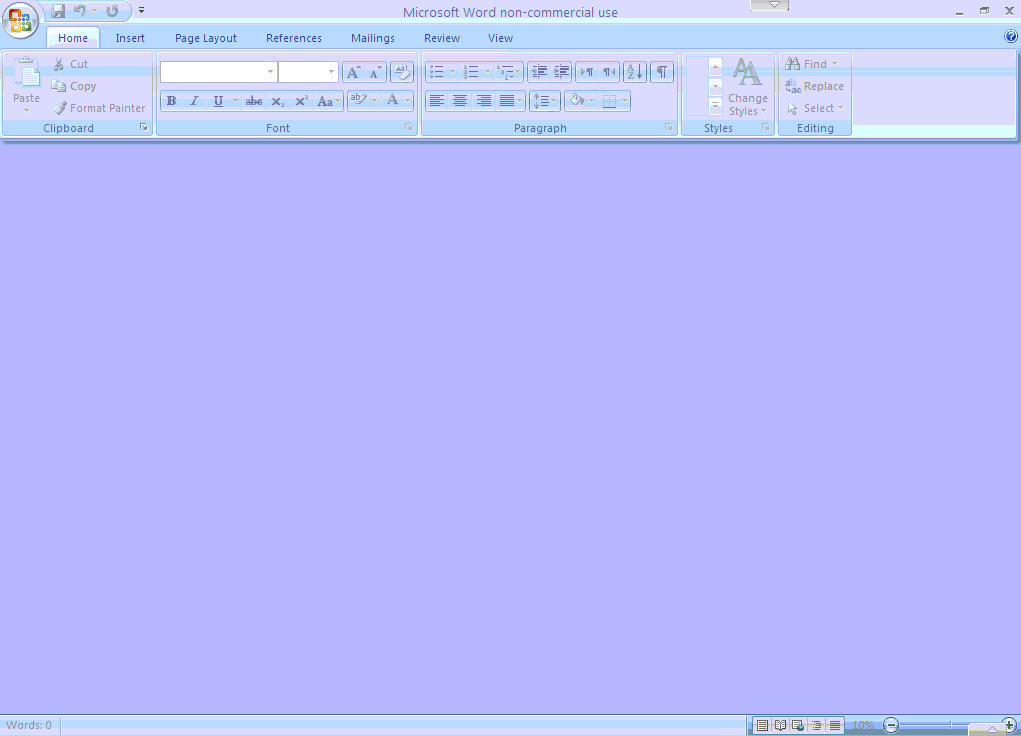Click the Bullets list icon
The height and width of the screenshot is (736, 1021).
pyautogui.click(x=437, y=72)
